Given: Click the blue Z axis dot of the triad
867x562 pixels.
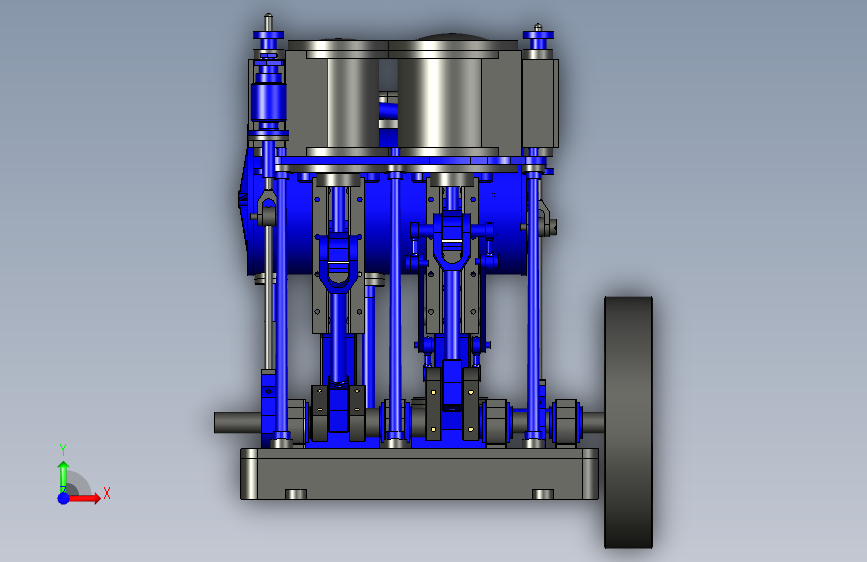Looking at the screenshot, I should 64,498.
